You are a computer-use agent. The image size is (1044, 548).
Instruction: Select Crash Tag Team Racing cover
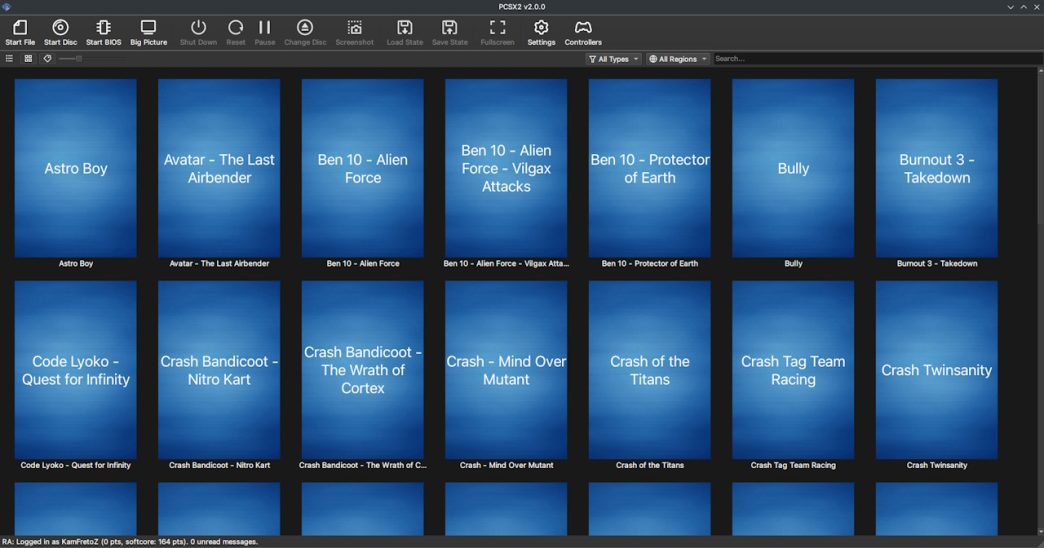(x=793, y=370)
